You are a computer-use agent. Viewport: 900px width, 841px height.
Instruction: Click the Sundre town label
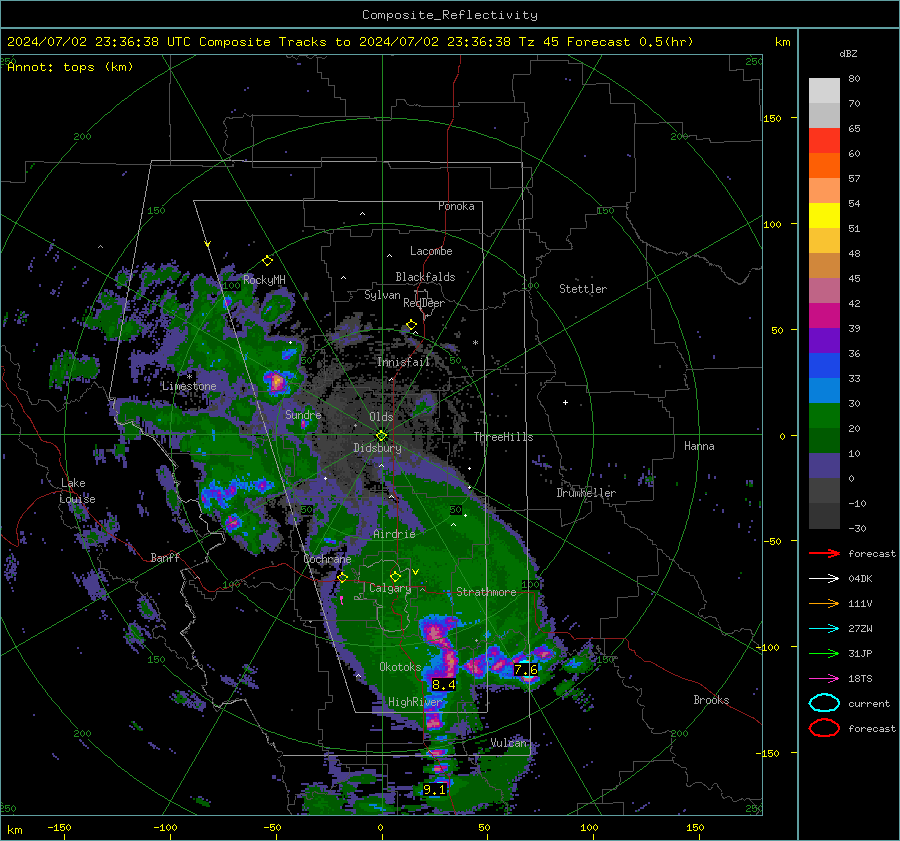tap(303, 415)
